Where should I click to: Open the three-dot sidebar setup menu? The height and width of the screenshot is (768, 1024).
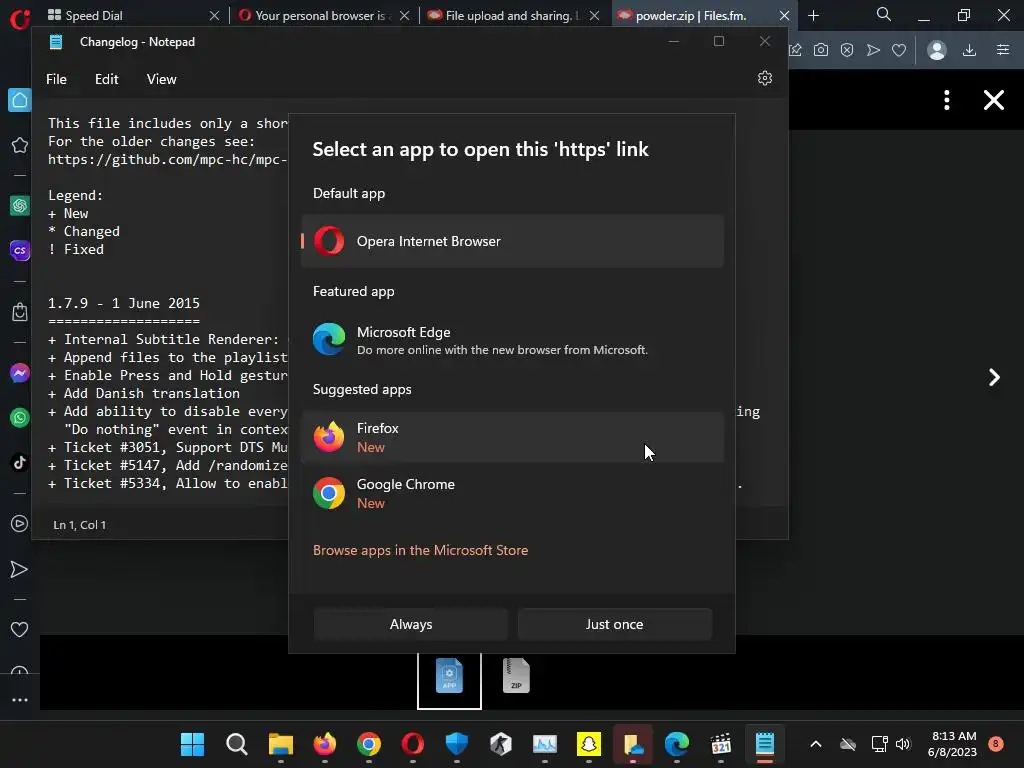[20, 699]
